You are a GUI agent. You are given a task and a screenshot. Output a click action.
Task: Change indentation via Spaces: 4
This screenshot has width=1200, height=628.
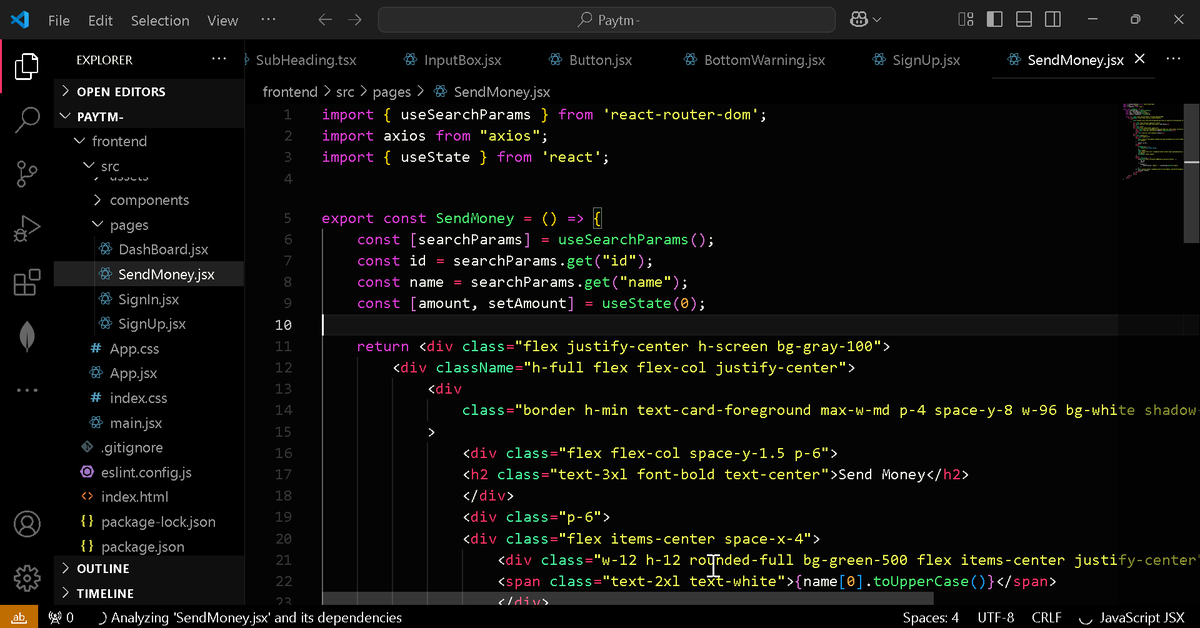pos(931,618)
